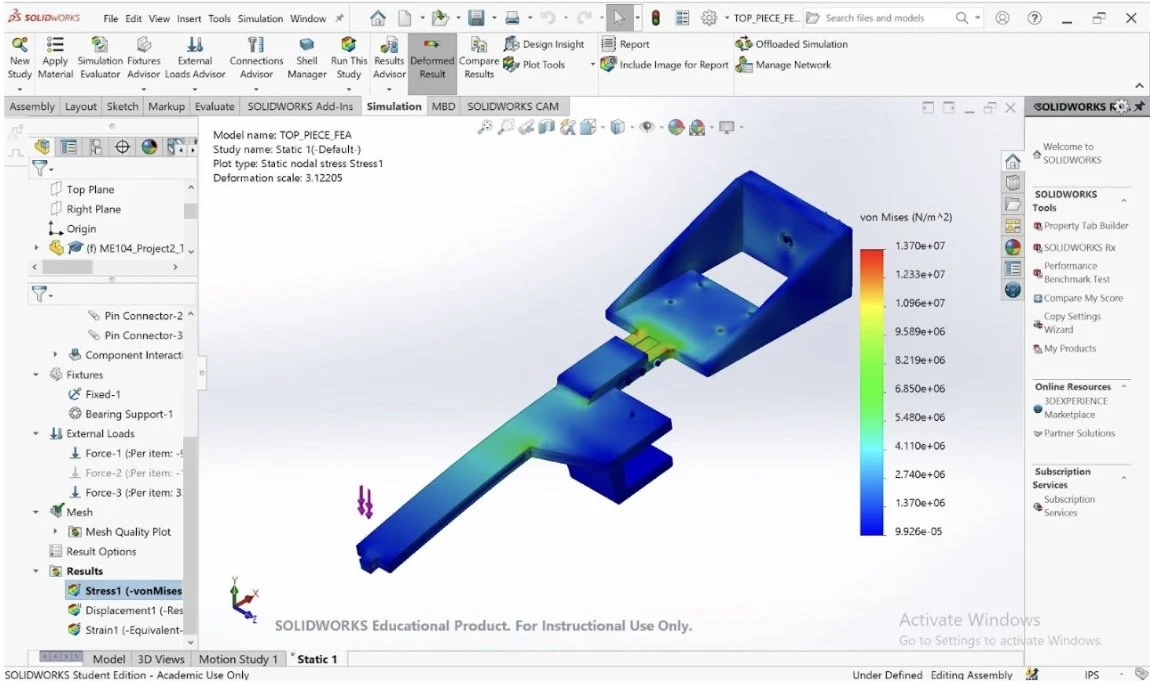Select Top Plane in the feature tree
Image resolution: width=1150 pixels, height=684 pixels.
click(x=82, y=189)
